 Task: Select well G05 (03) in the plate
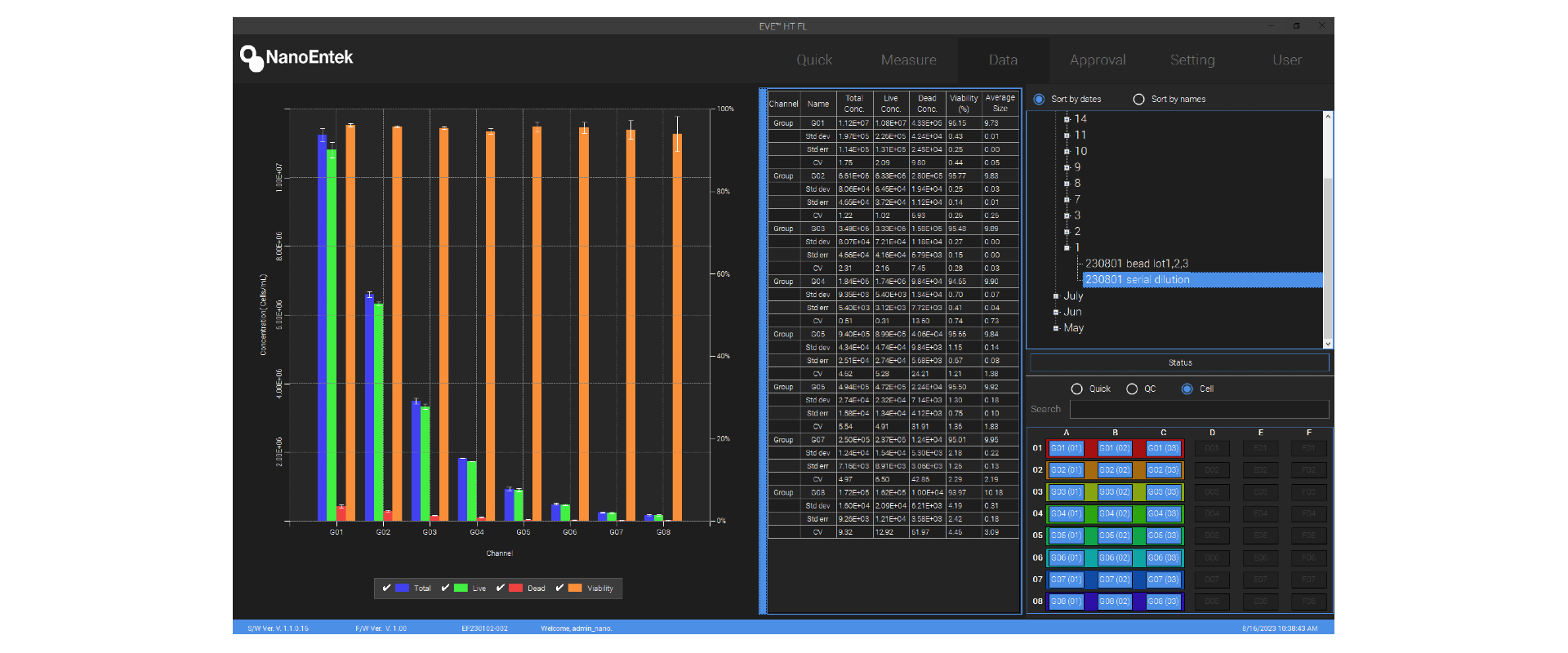[1163, 535]
